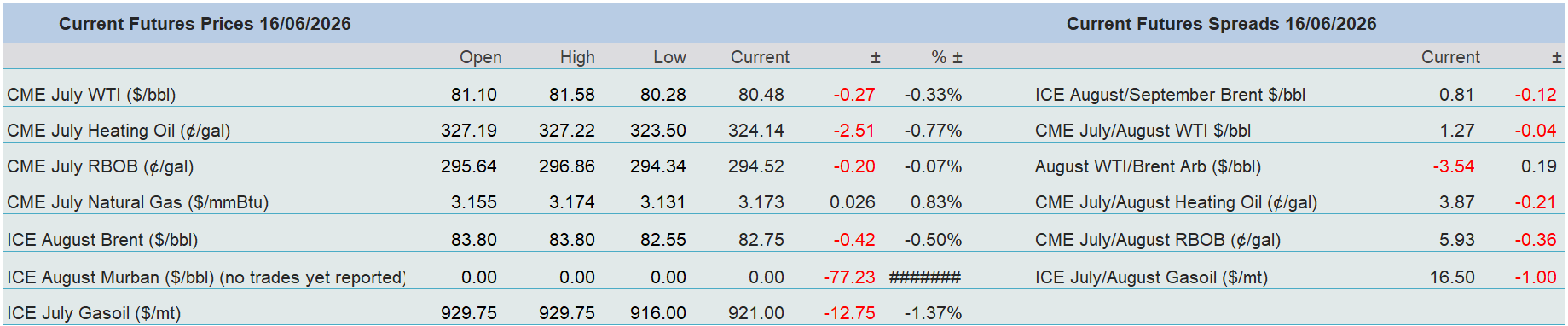Select the WTI current price 80.48
This screenshot has height=326, width=1568.
pyautogui.click(x=761, y=95)
